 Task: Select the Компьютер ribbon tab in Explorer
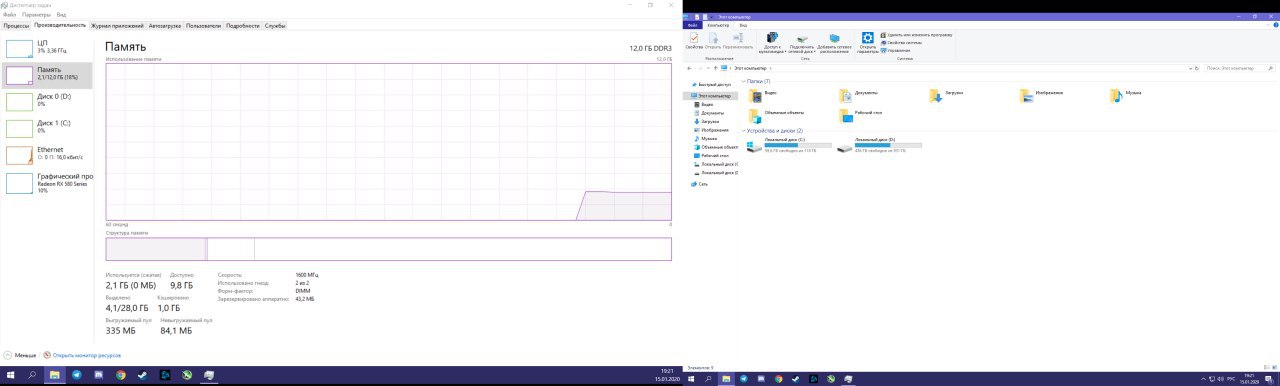718,25
